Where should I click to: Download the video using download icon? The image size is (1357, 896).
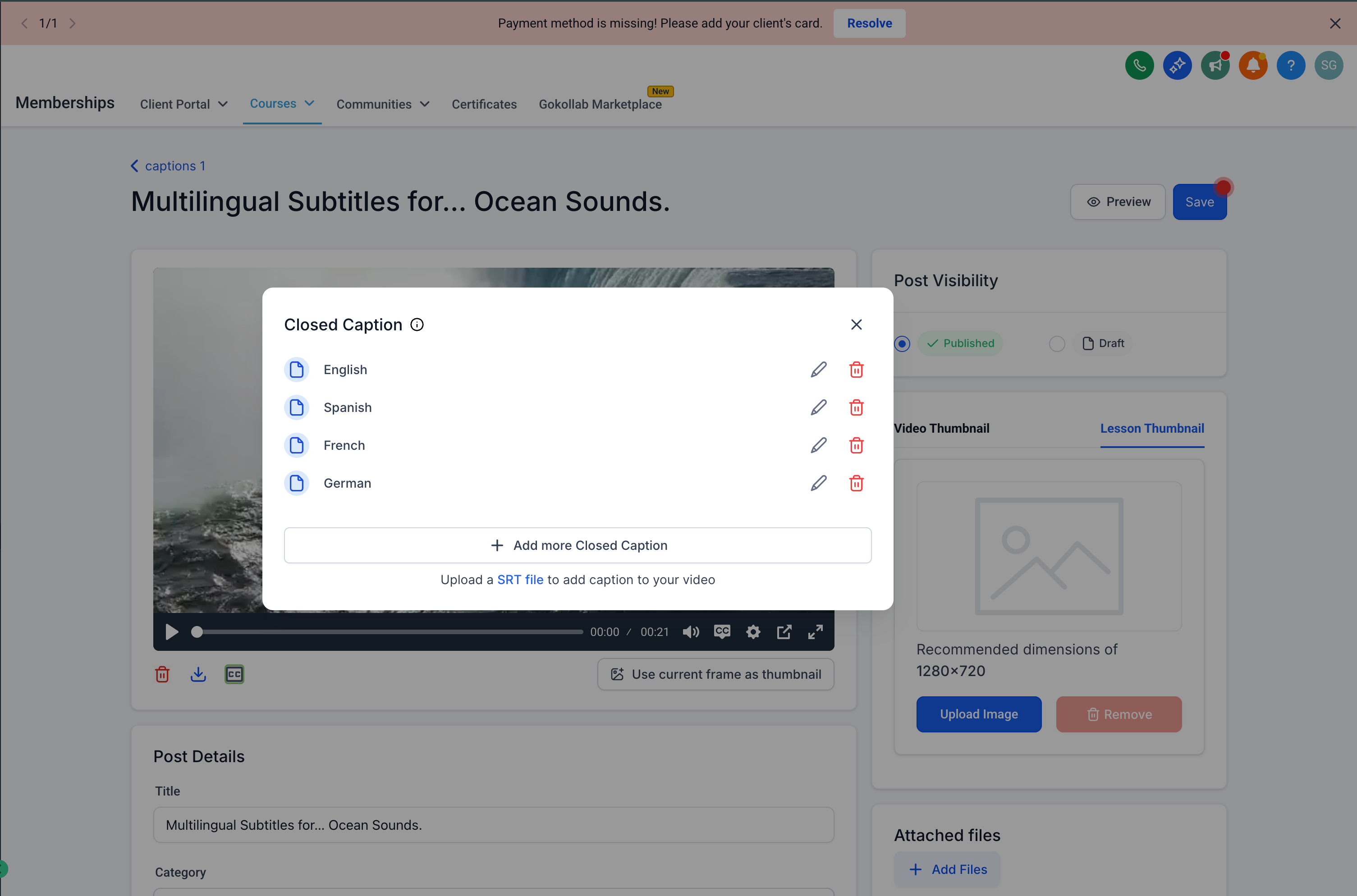pos(198,674)
